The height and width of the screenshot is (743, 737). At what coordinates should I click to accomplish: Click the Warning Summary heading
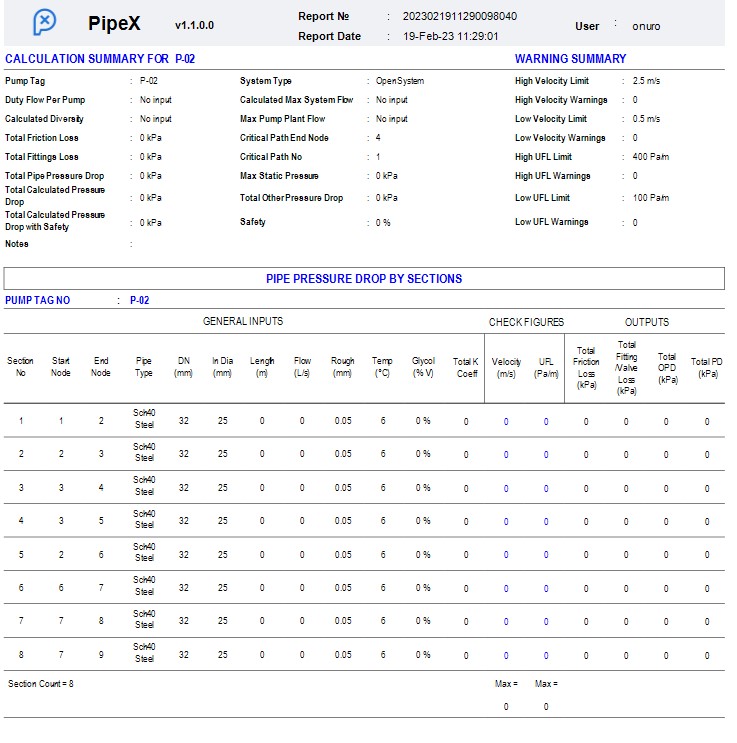click(x=570, y=59)
